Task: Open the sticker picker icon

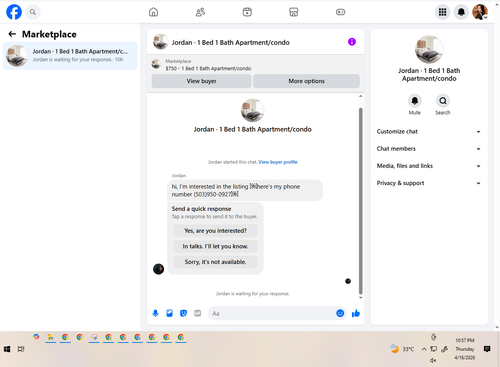Action: point(183,313)
